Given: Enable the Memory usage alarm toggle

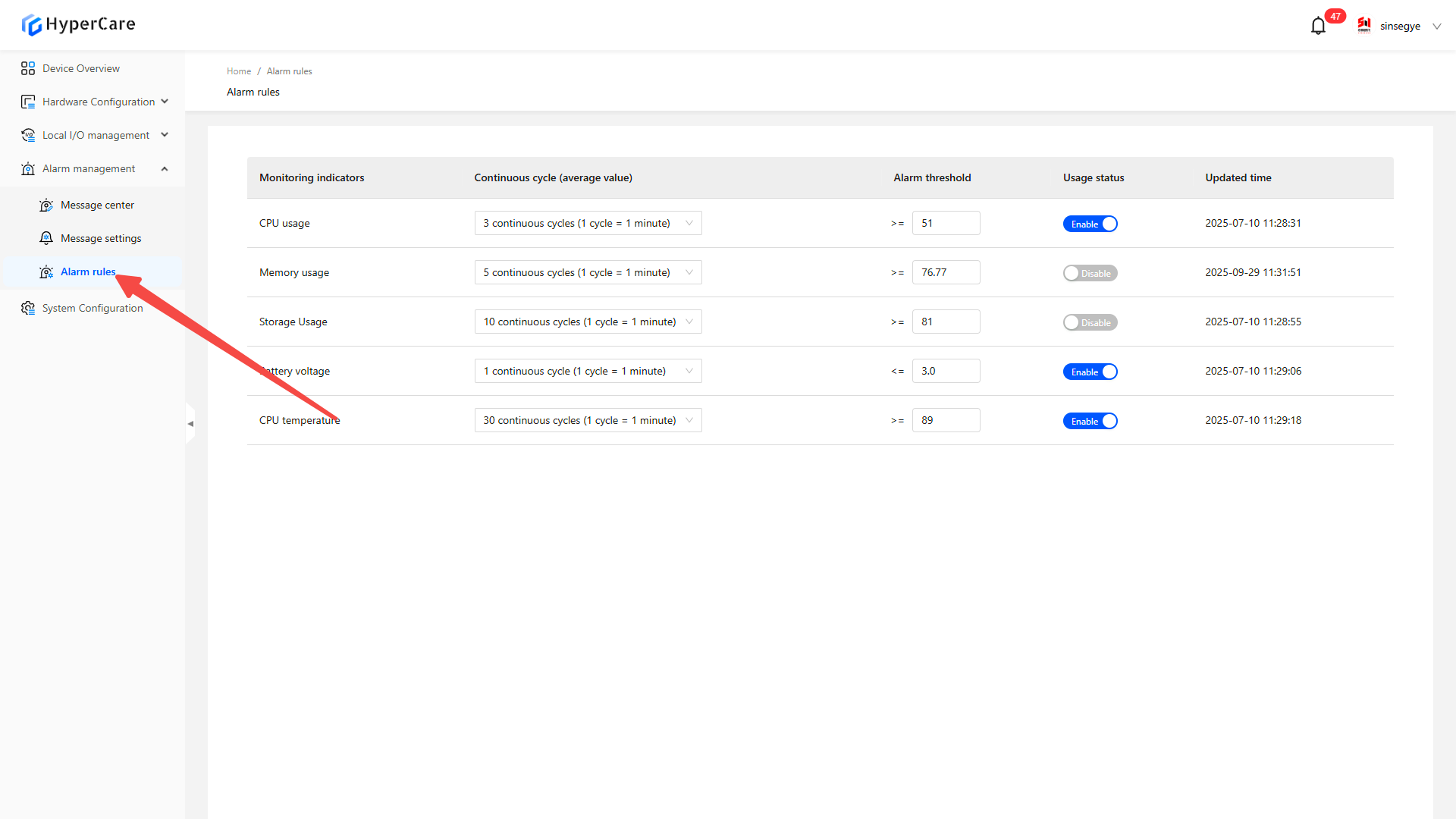Looking at the screenshot, I should (x=1090, y=273).
